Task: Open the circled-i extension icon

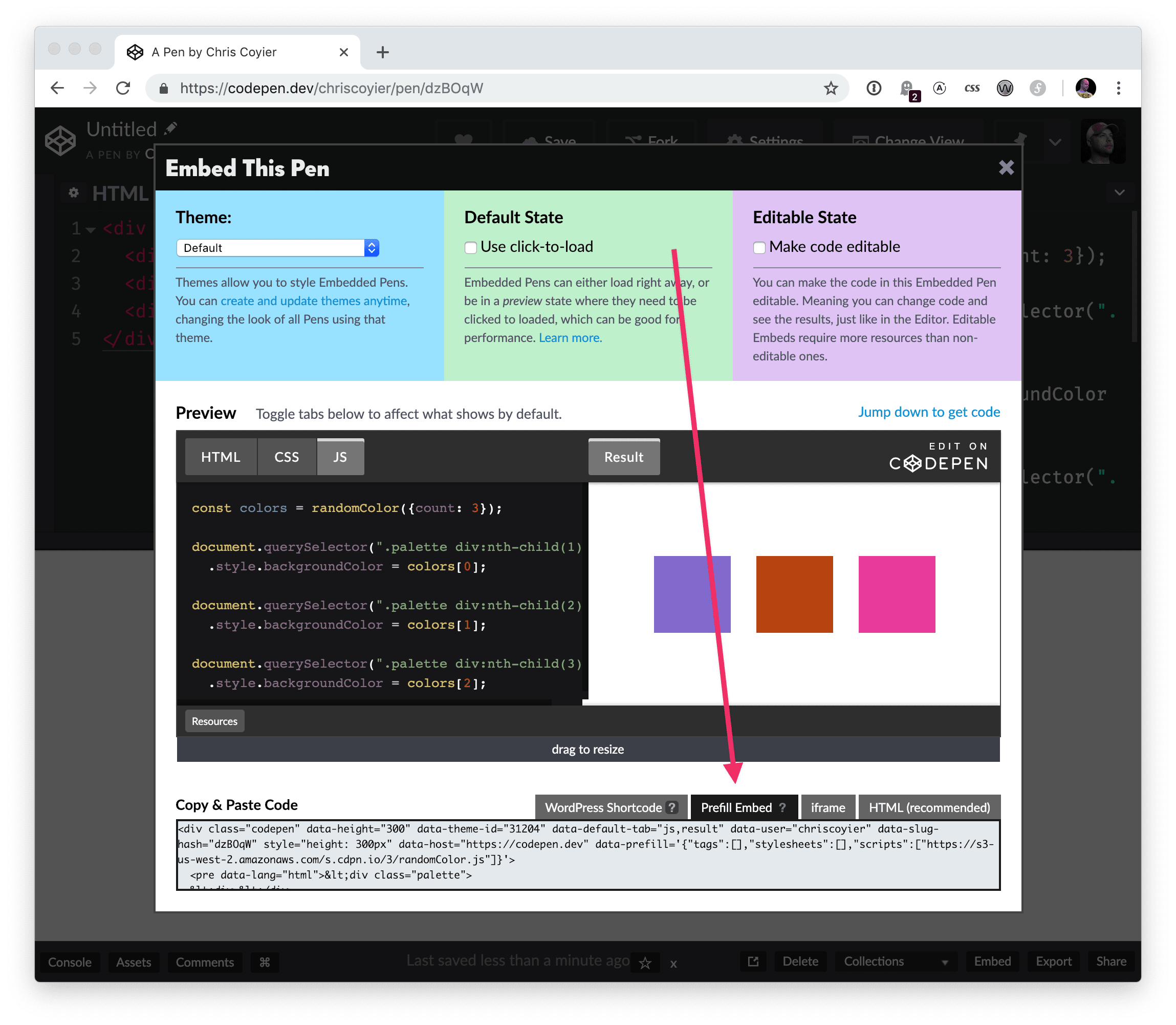Action: tap(874, 88)
